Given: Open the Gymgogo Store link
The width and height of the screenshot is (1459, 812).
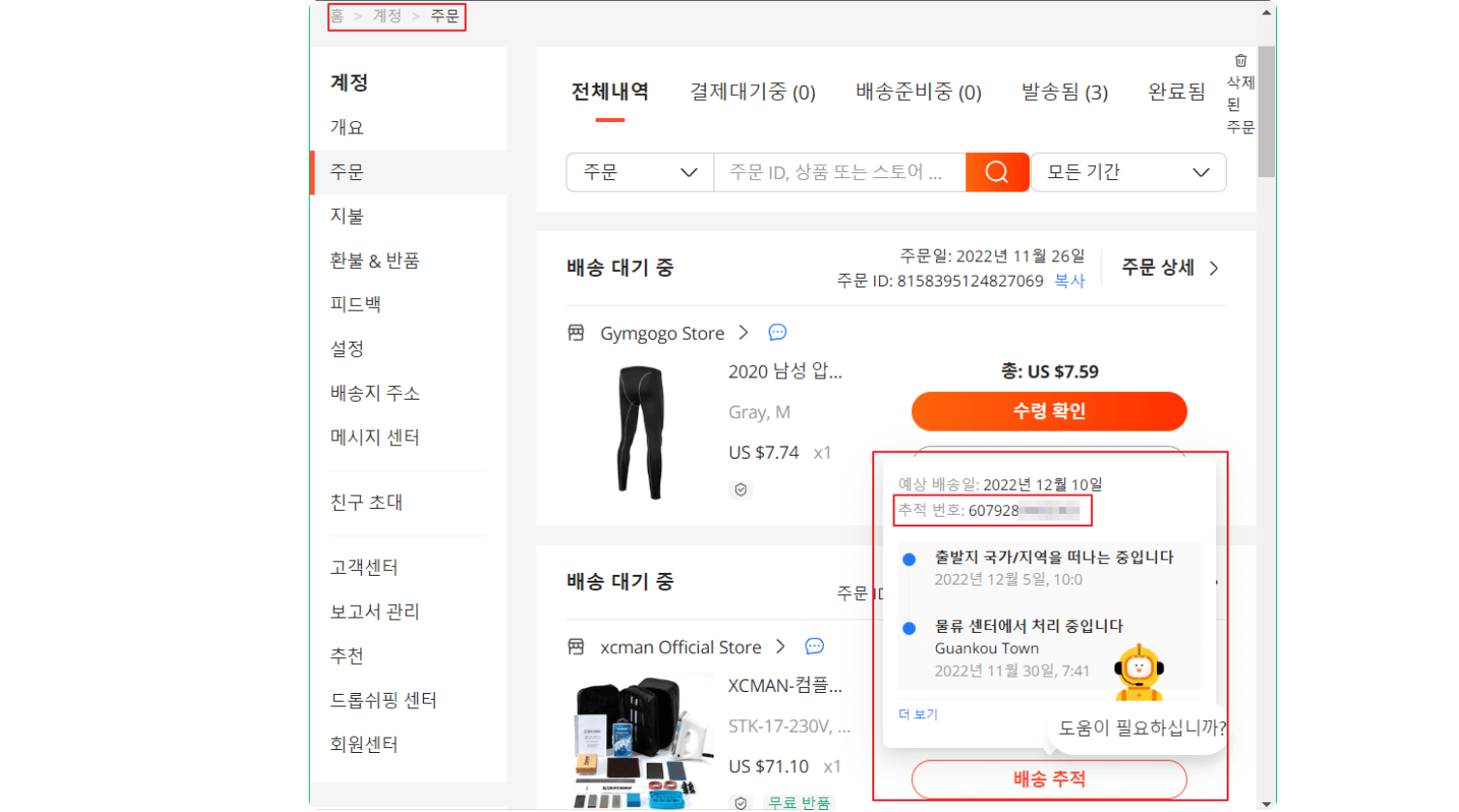Looking at the screenshot, I should [x=662, y=333].
